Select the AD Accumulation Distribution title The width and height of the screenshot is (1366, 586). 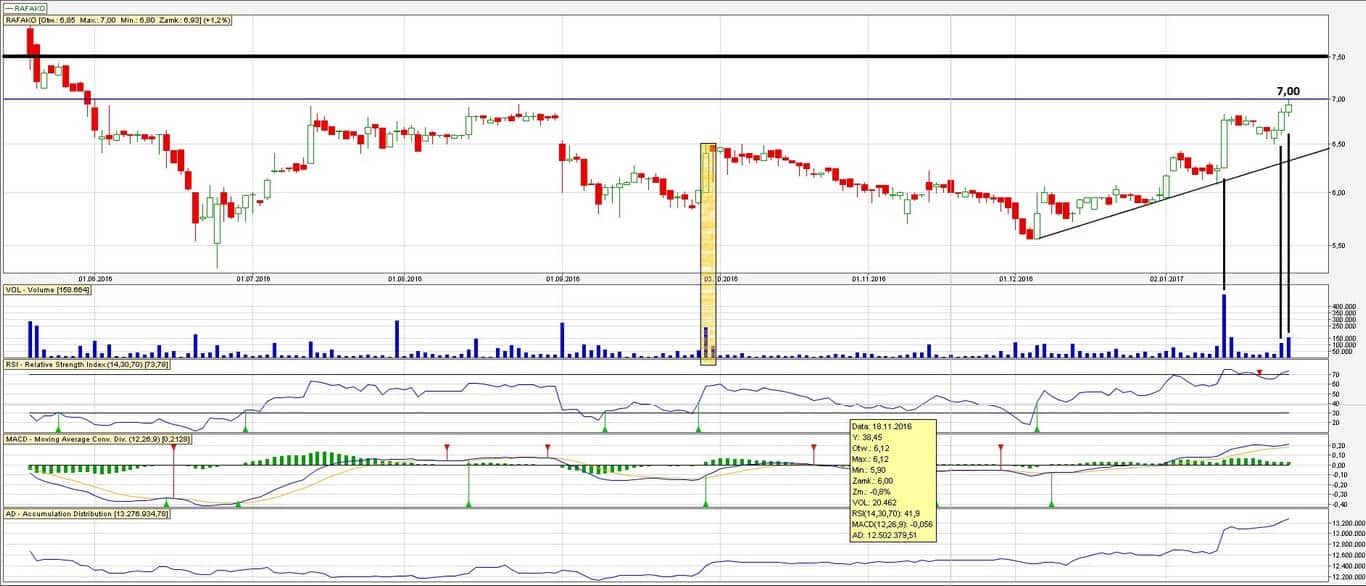(88, 513)
